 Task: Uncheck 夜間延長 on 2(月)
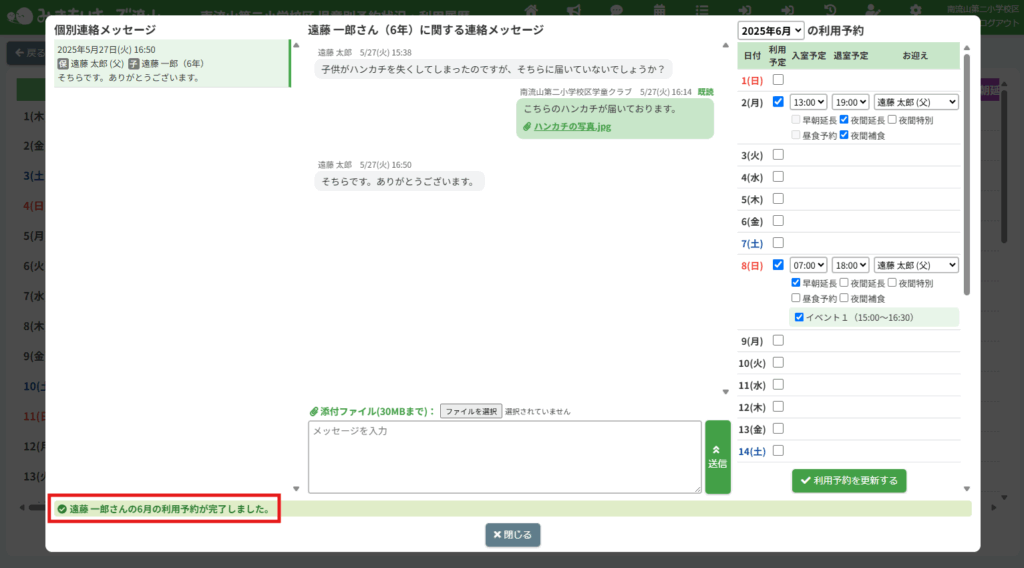(x=844, y=119)
